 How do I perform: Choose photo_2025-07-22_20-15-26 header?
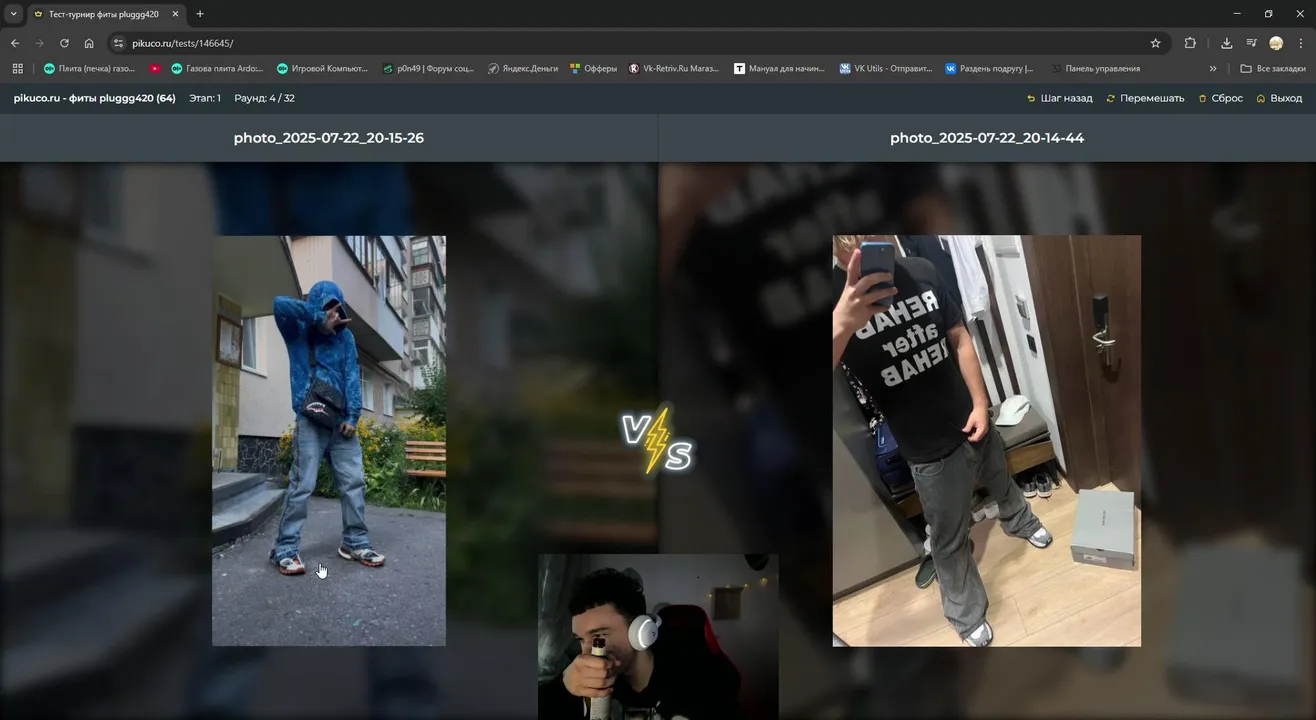[329, 138]
